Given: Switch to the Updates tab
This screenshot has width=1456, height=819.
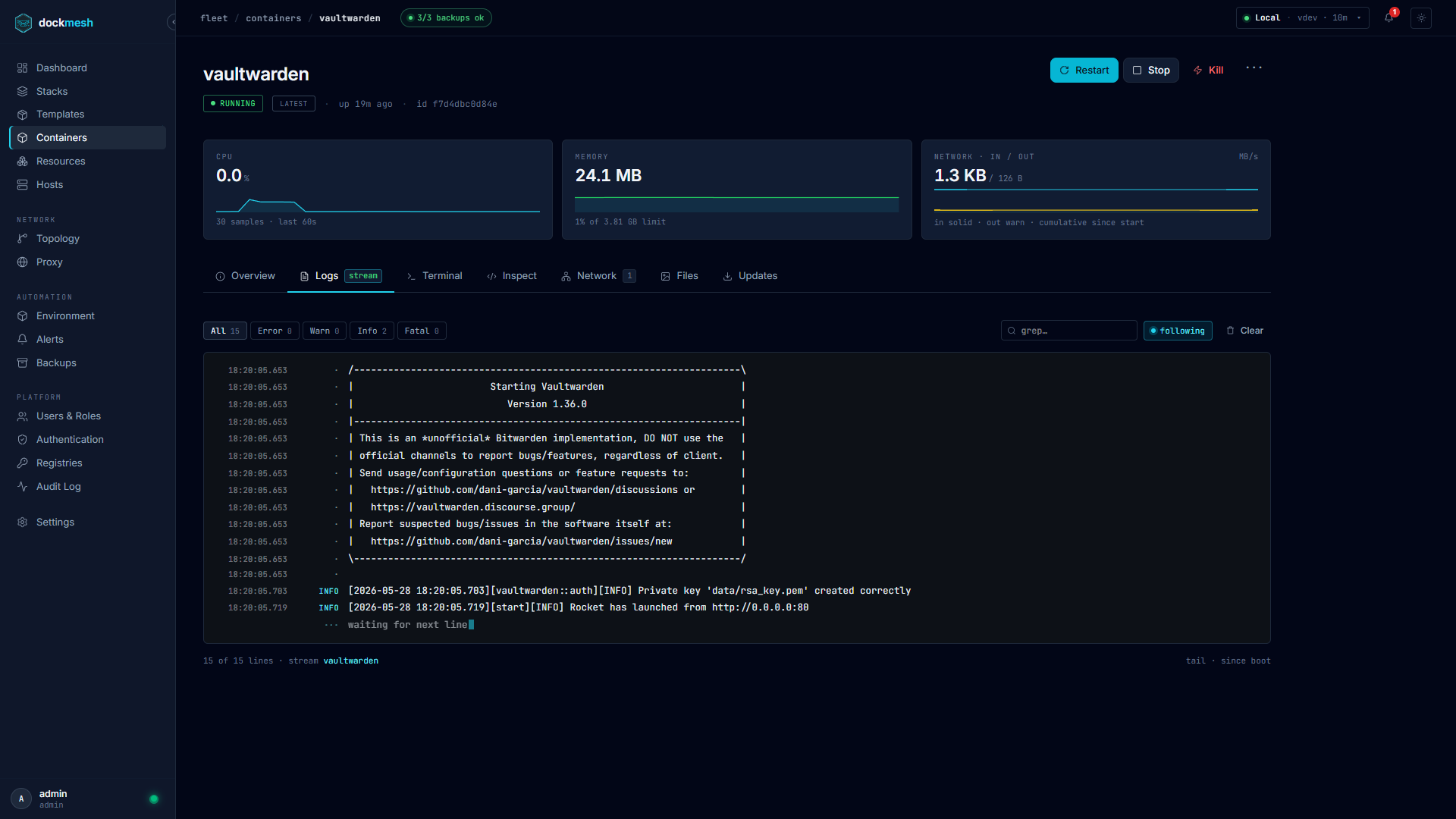Looking at the screenshot, I should (x=750, y=276).
